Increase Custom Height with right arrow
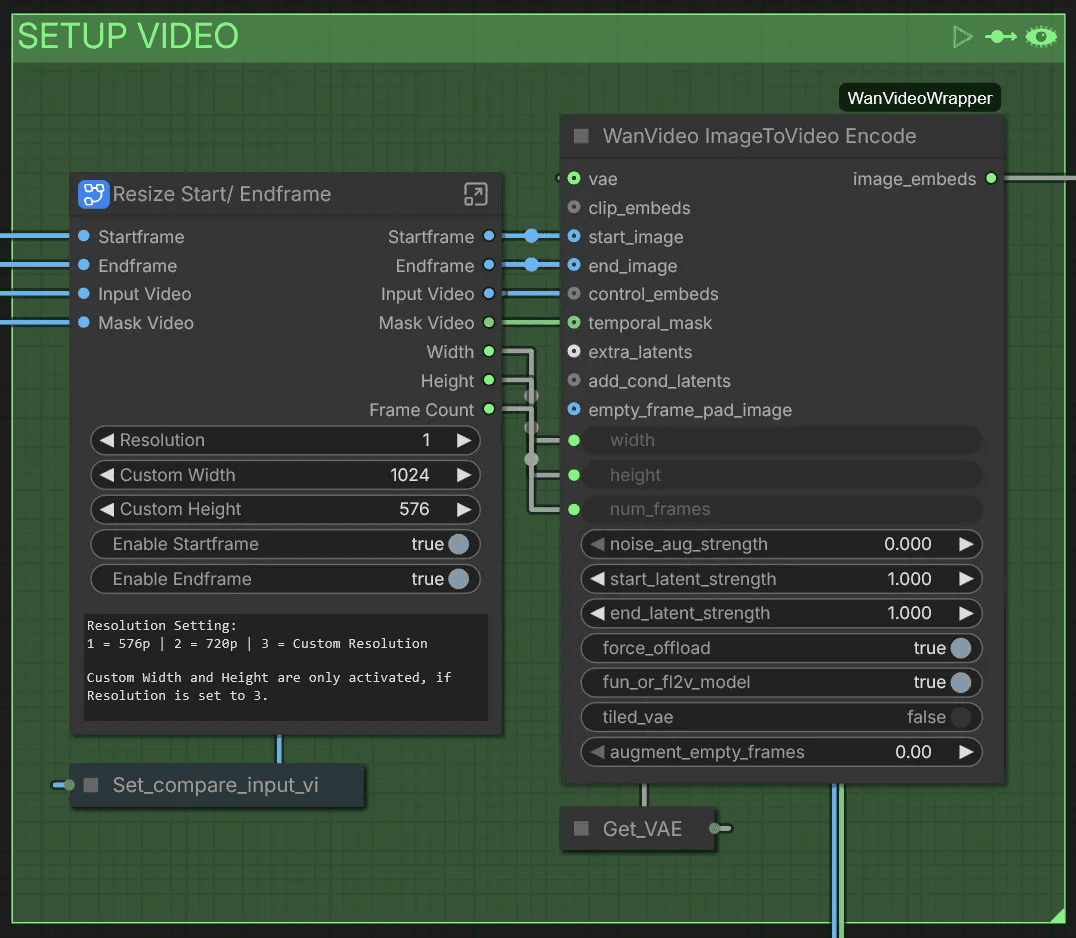 tap(465, 509)
